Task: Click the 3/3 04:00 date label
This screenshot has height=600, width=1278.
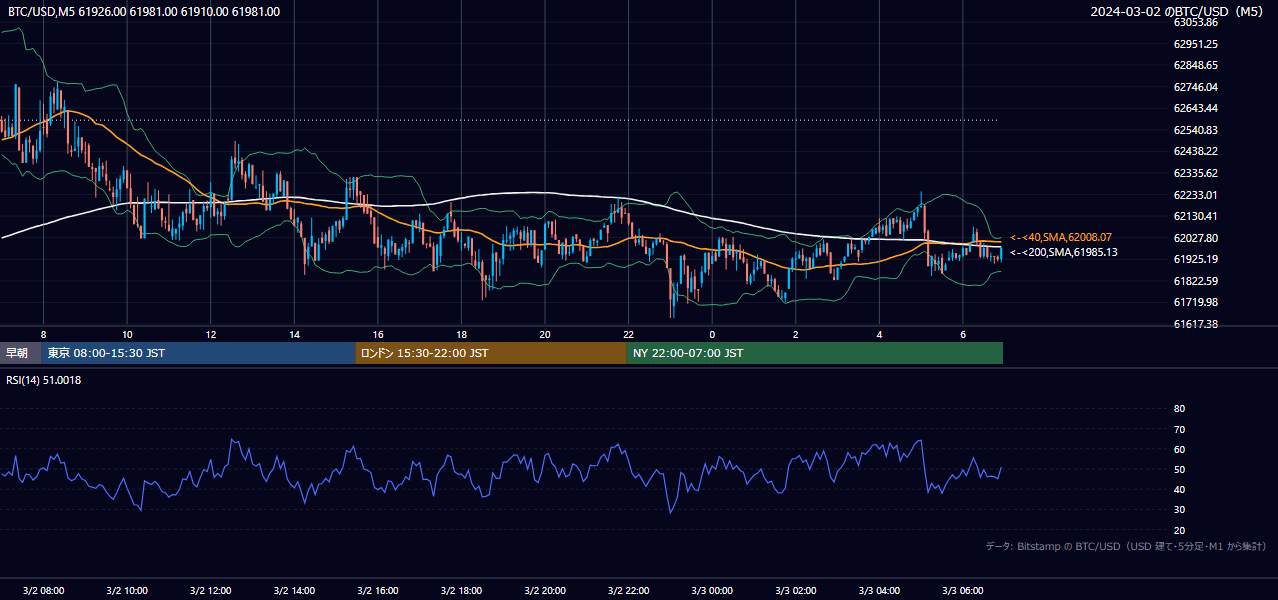Action: (879, 590)
